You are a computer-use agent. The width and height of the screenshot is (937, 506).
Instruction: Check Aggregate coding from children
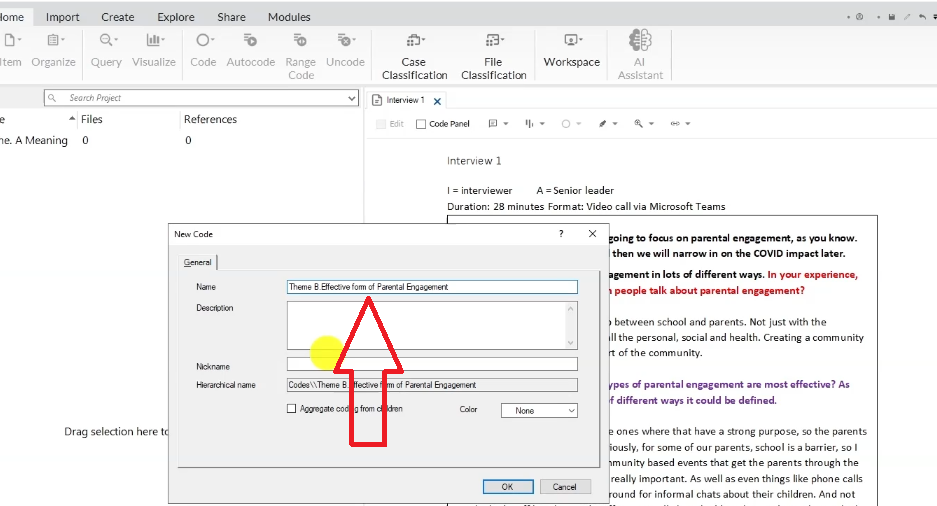click(x=292, y=409)
